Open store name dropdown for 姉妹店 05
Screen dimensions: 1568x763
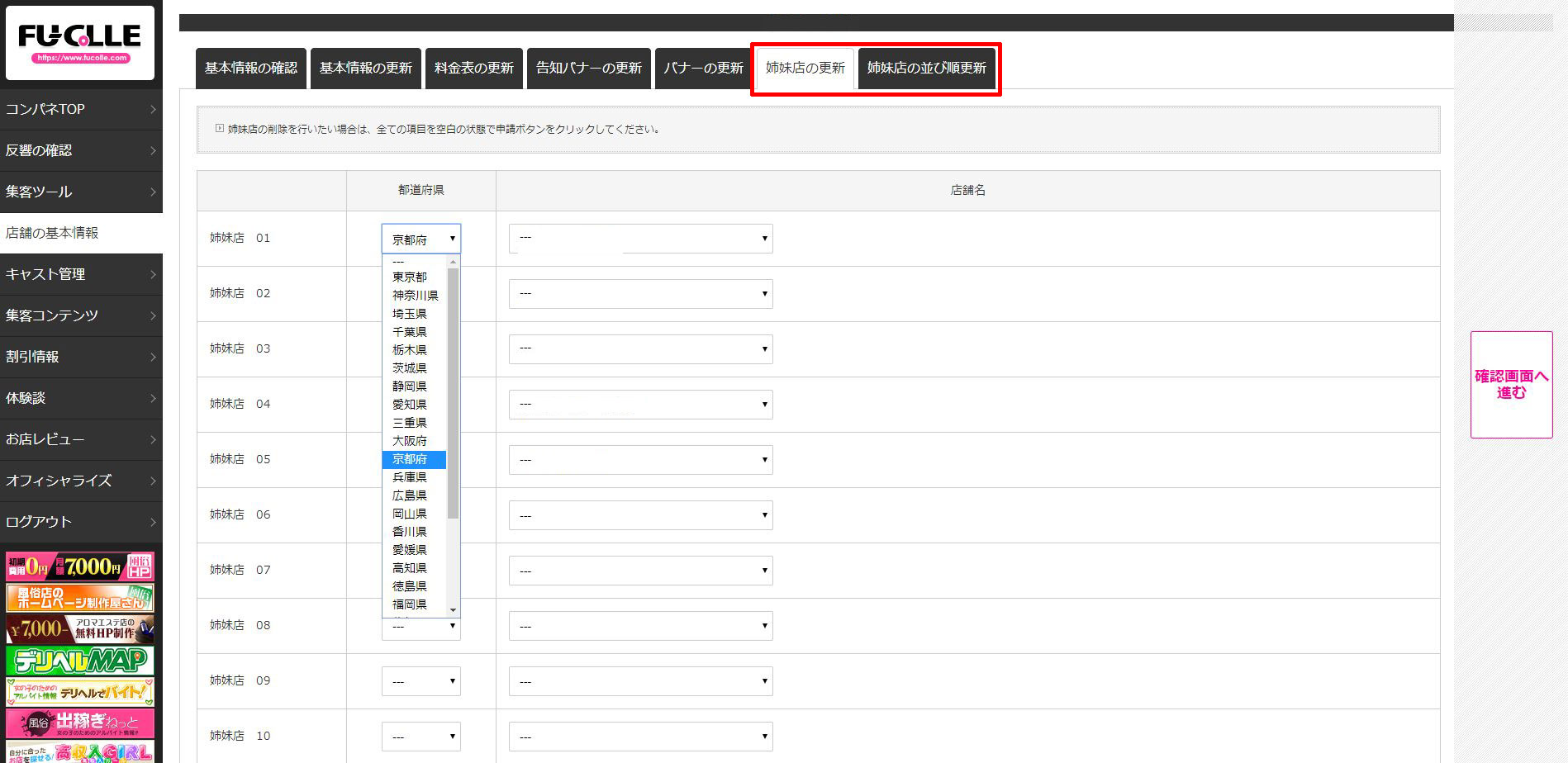coord(640,460)
